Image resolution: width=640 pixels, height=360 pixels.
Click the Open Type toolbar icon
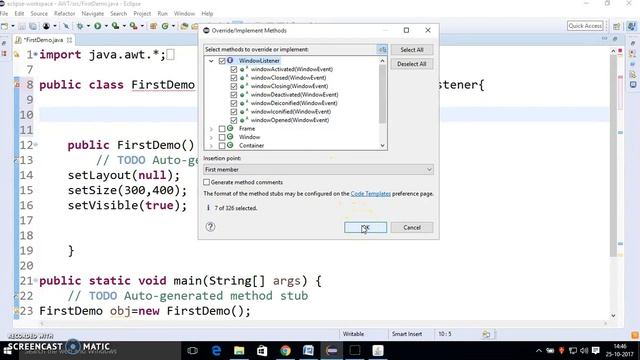coord(184,26)
